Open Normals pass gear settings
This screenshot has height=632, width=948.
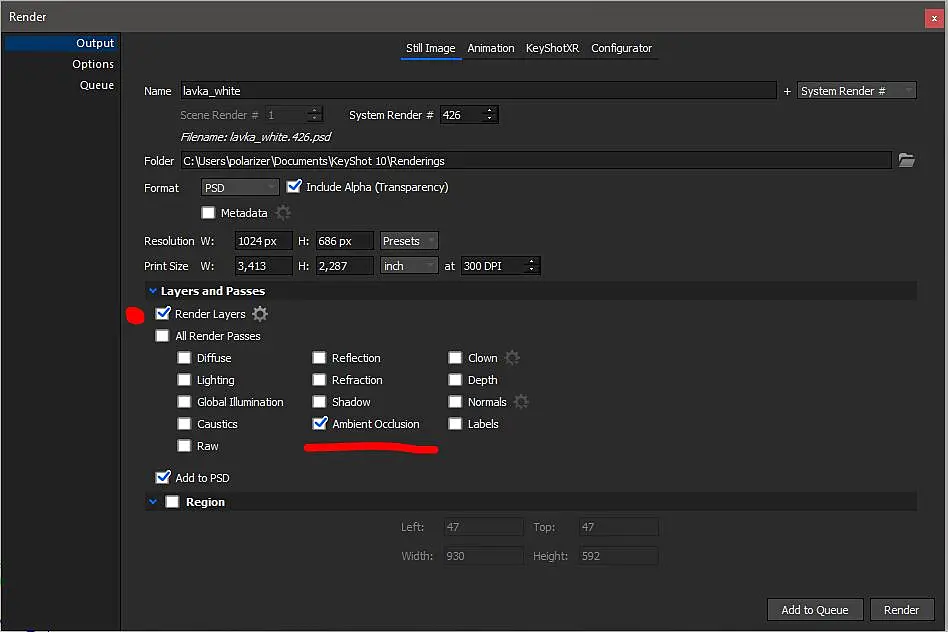pyautogui.click(x=521, y=402)
